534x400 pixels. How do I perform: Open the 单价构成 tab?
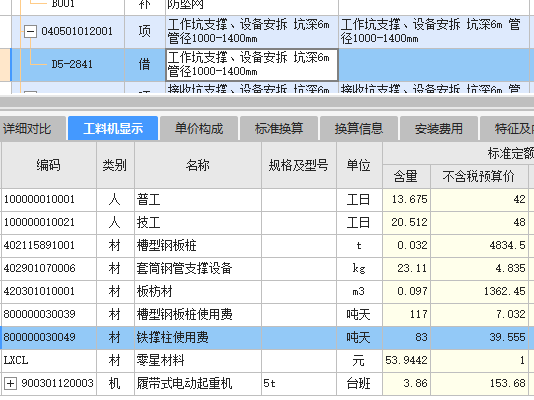click(199, 129)
